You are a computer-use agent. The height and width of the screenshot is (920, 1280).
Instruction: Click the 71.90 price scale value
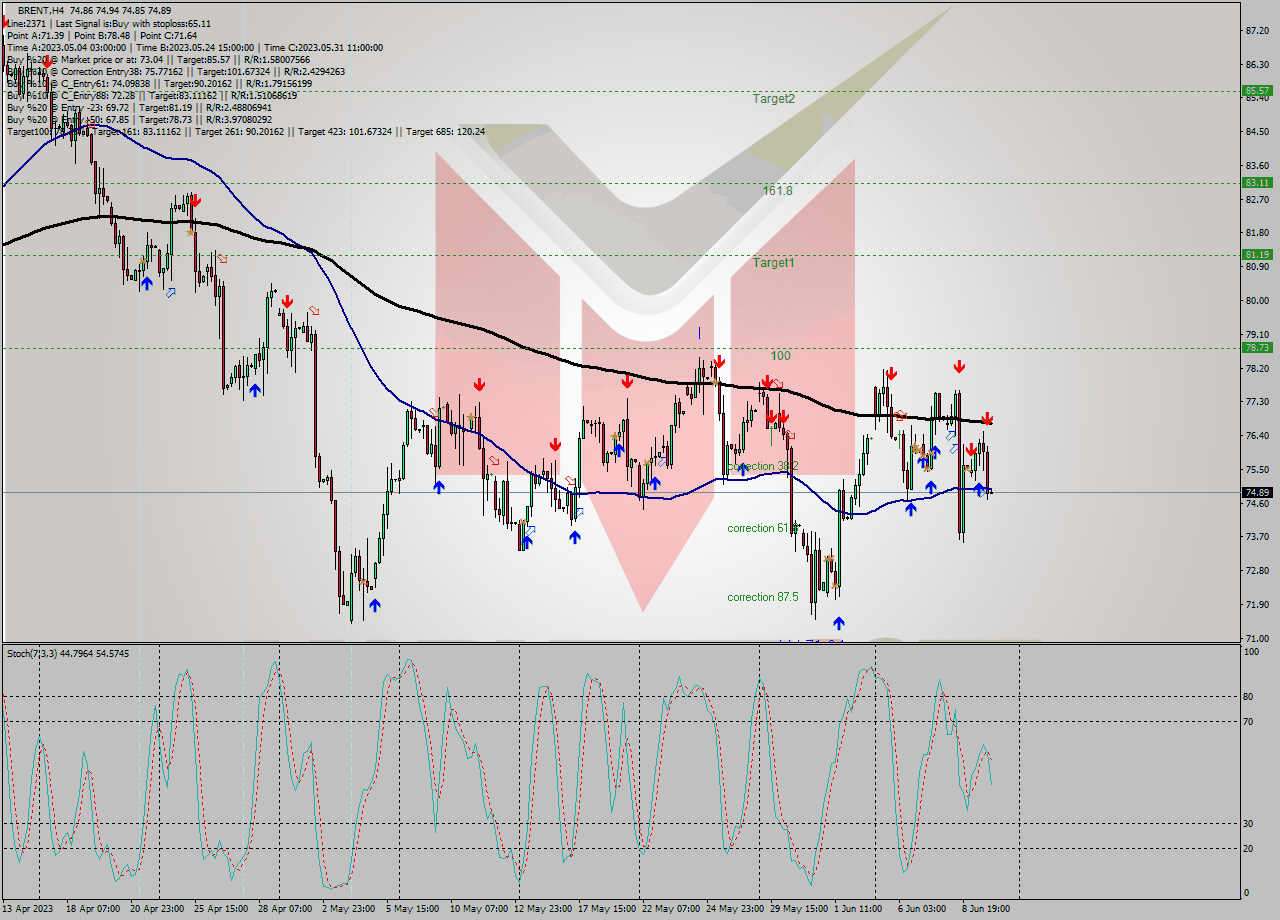coord(1257,605)
